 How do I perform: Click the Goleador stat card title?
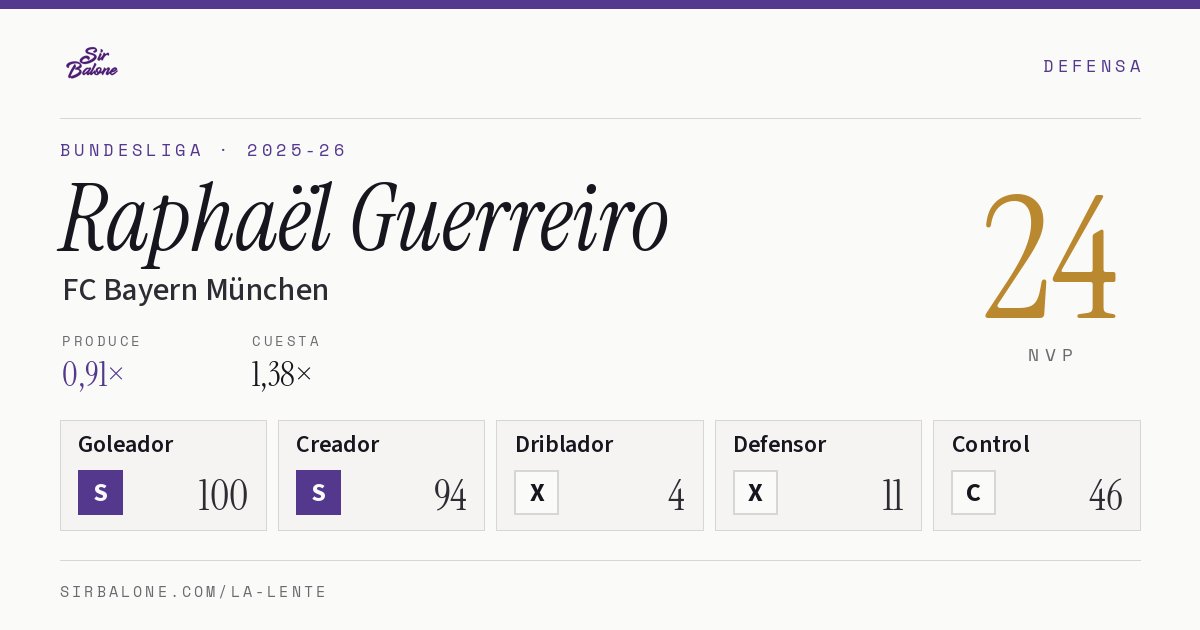point(126,444)
